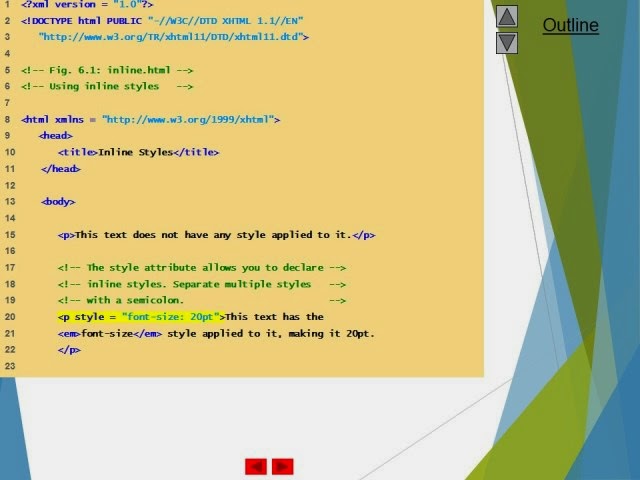Click the xhtml11.dtd URL string
Viewport: 640px width, 480px height.
click(x=174, y=37)
